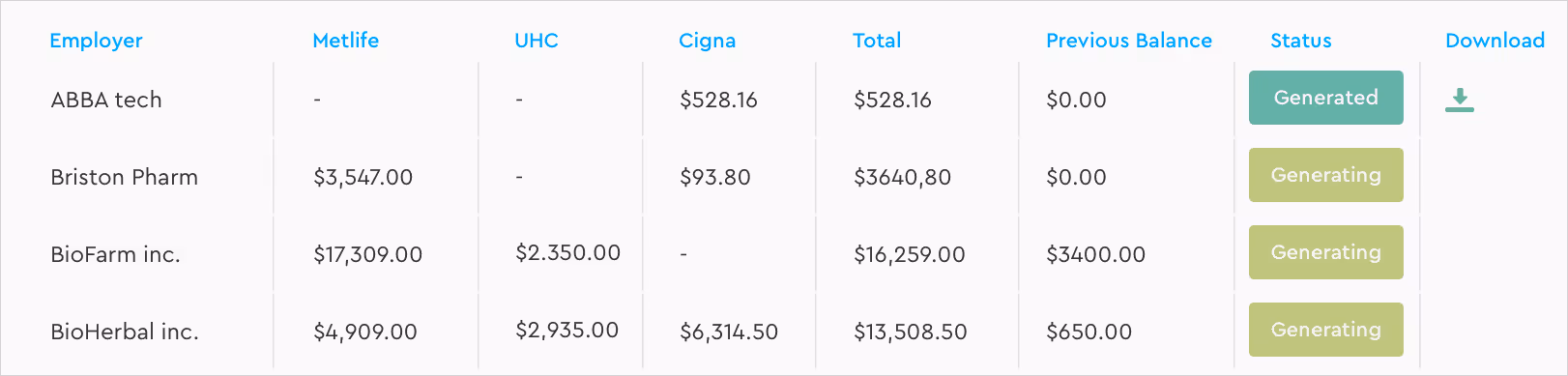
Task: Click the Status column header
Action: (1300, 41)
